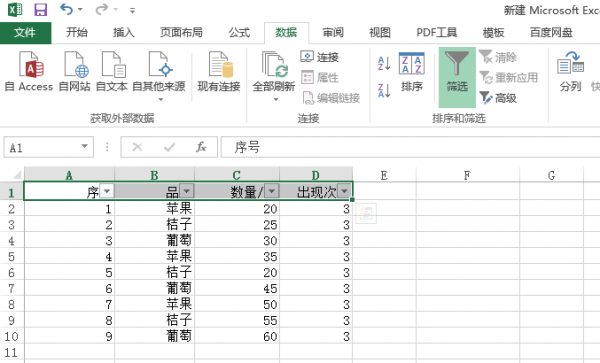The image size is (600, 363).
Task: Click the 属性 connection properties button
Action: tap(320, 78)
